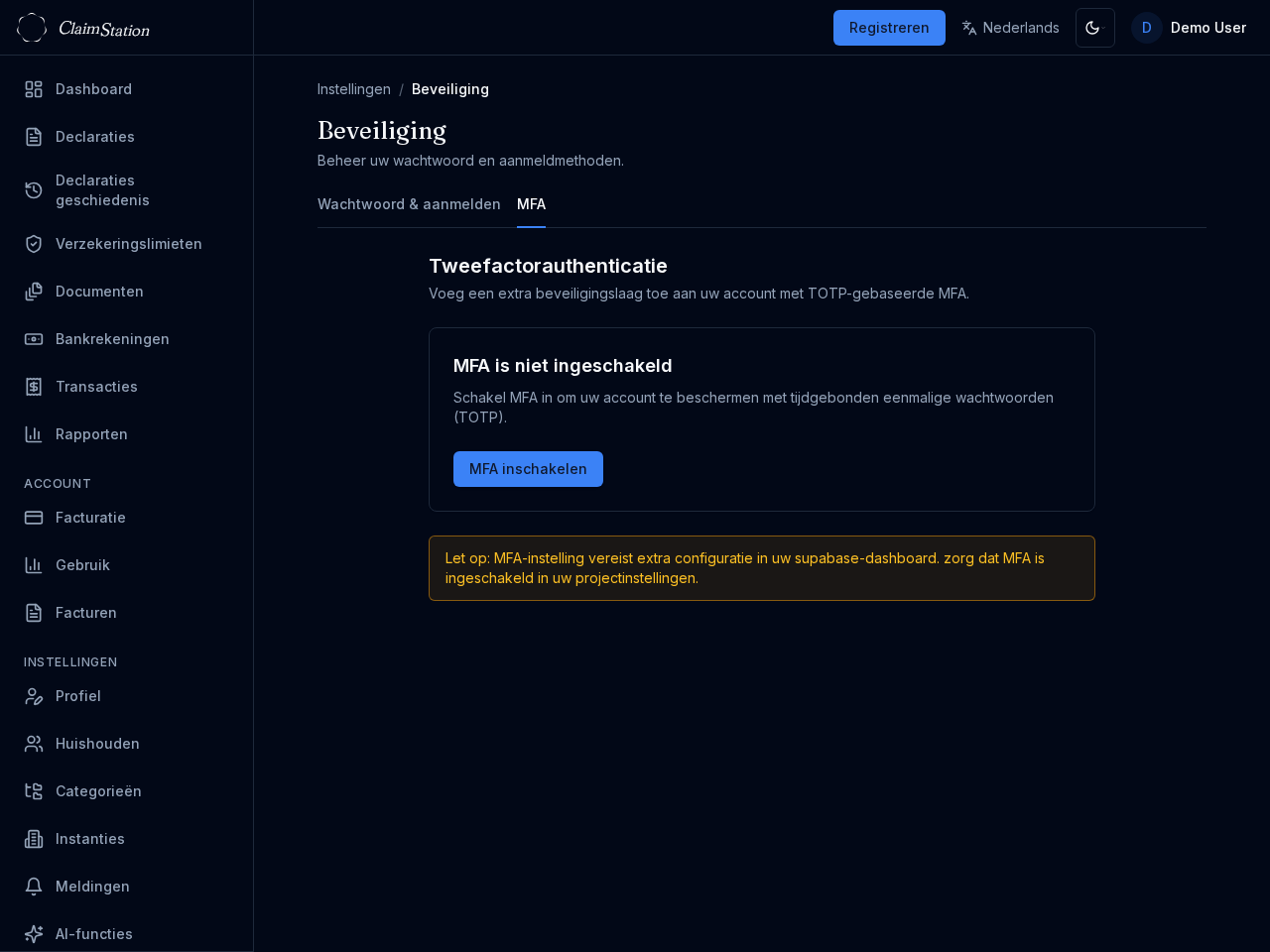Open Huishouden settings link
Screen dimensions: 1270x952
(x=126, y=744)
